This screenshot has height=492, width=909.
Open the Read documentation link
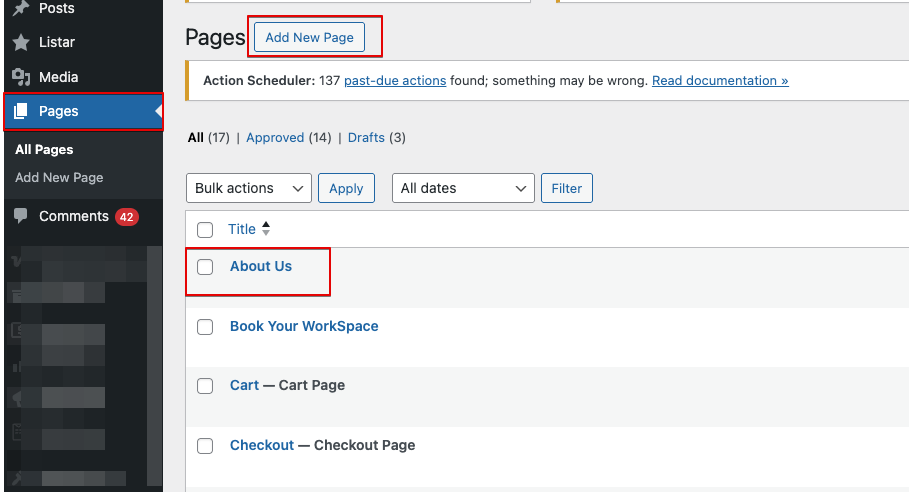coord(720,81)
